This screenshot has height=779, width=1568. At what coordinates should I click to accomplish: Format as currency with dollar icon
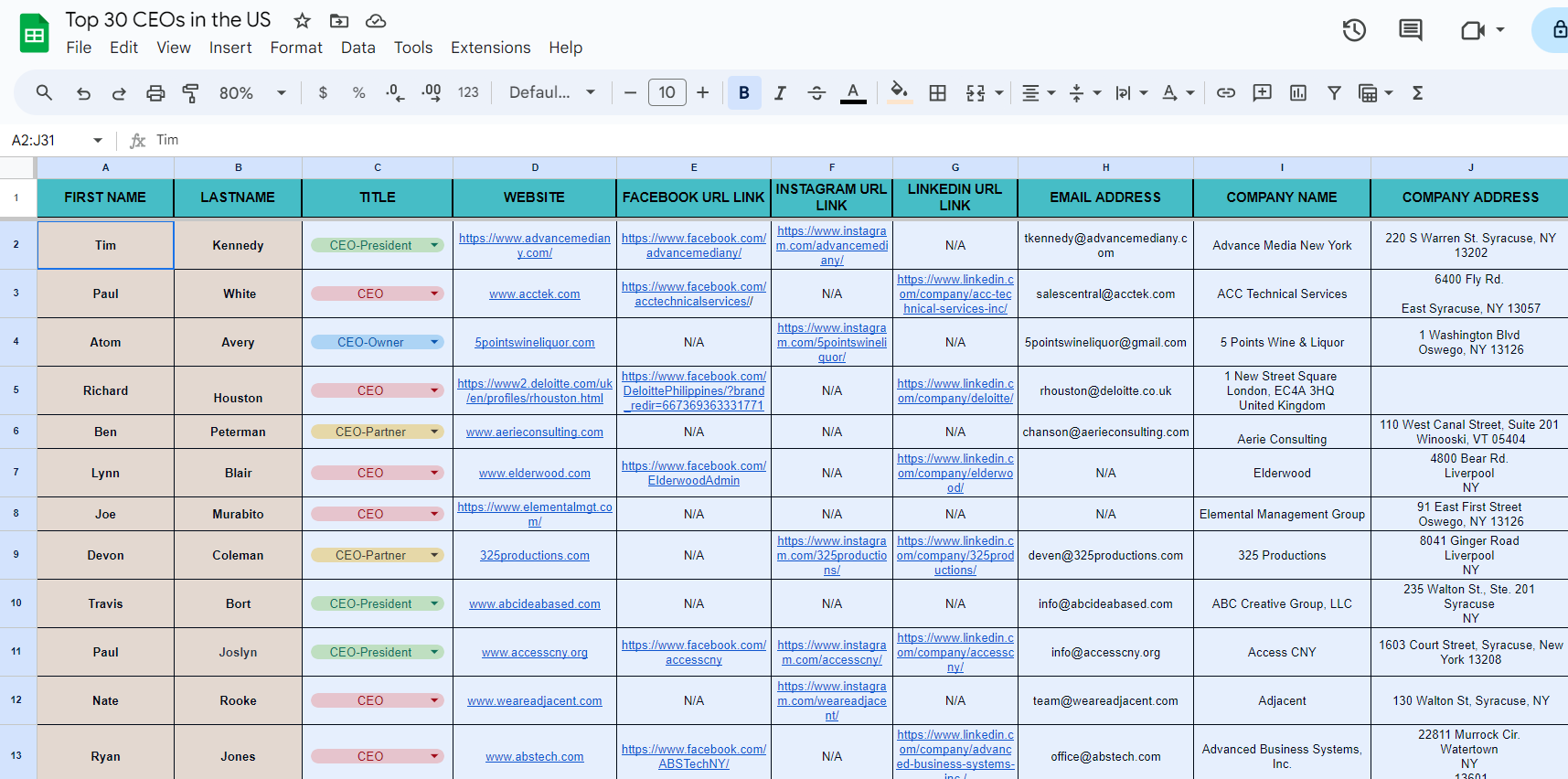tap(323, 92)
